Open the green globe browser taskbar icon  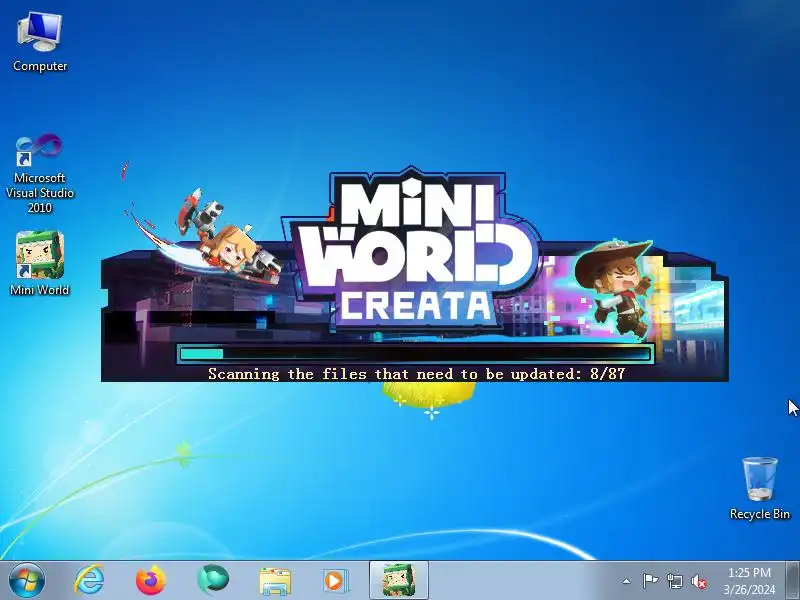pyautogui.click(x=213, y=581)
